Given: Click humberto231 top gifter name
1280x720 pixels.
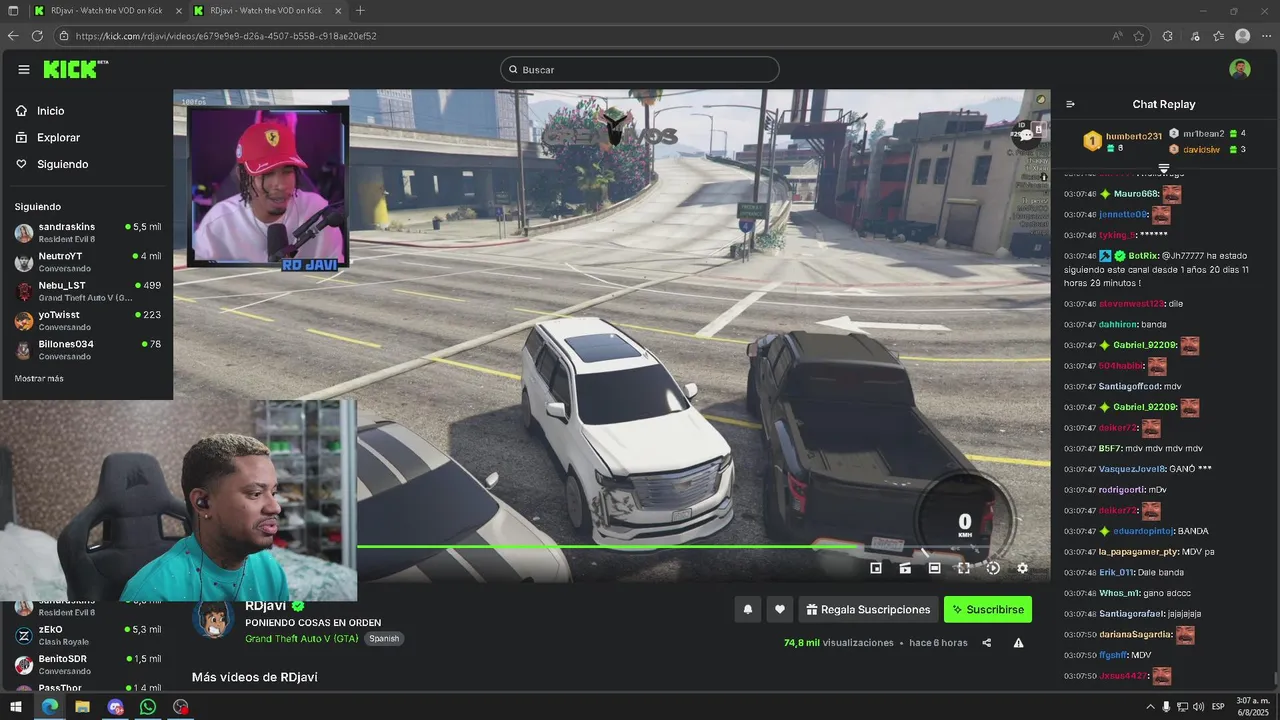Looking at the screenshot, I should tap(1134, 136).
